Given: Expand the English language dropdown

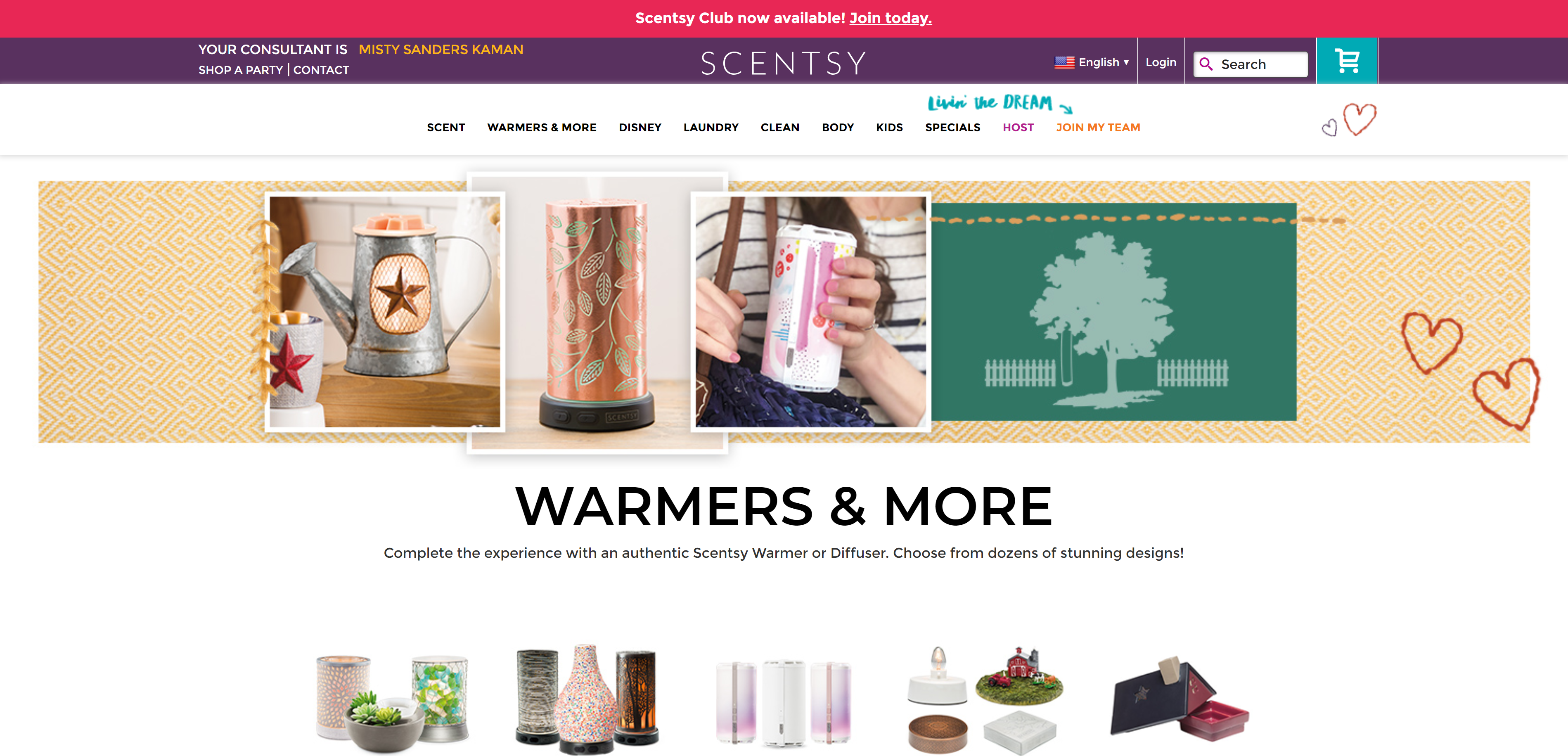Looking at the screenshot, I should [x=1092, y=62].
